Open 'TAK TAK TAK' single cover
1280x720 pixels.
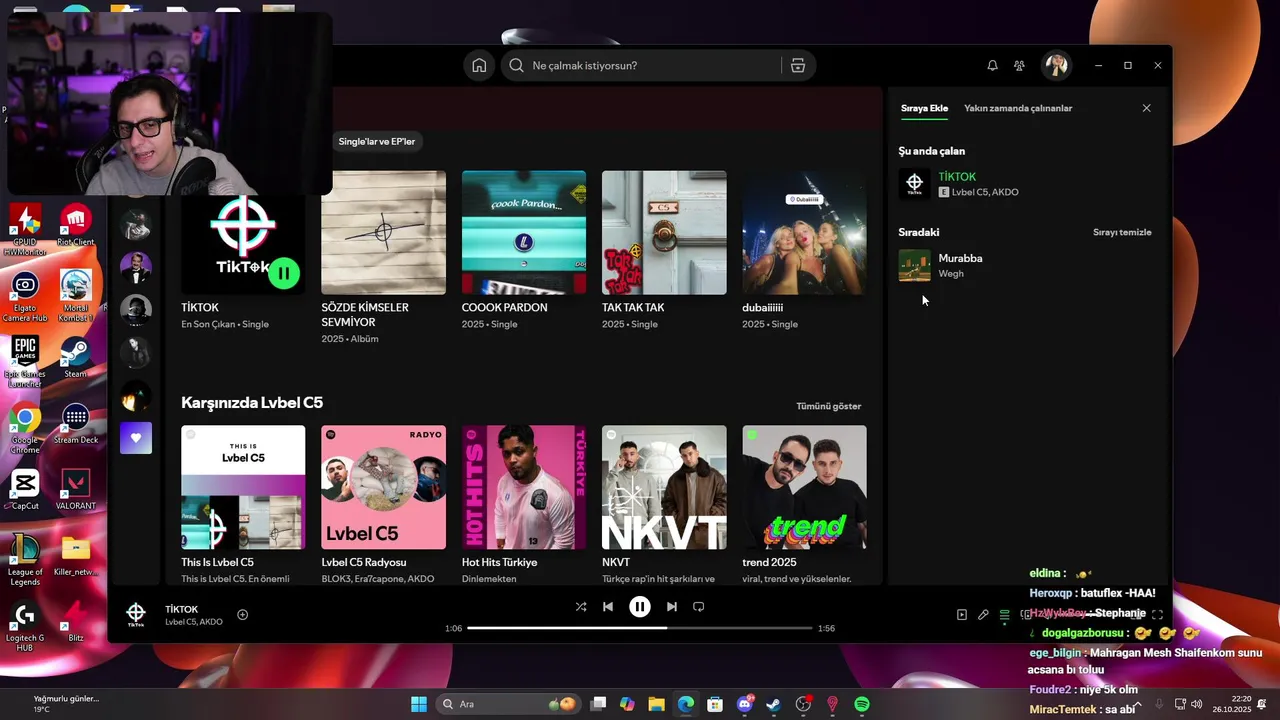tap(664, 232)
